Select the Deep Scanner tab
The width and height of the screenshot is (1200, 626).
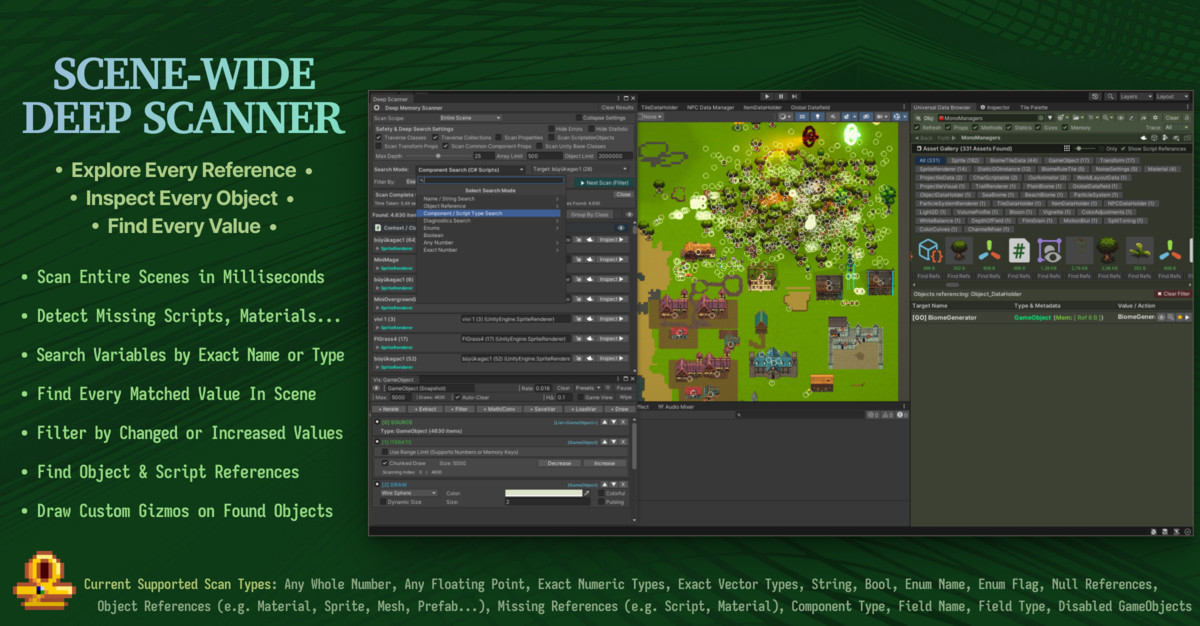point(390,99)
